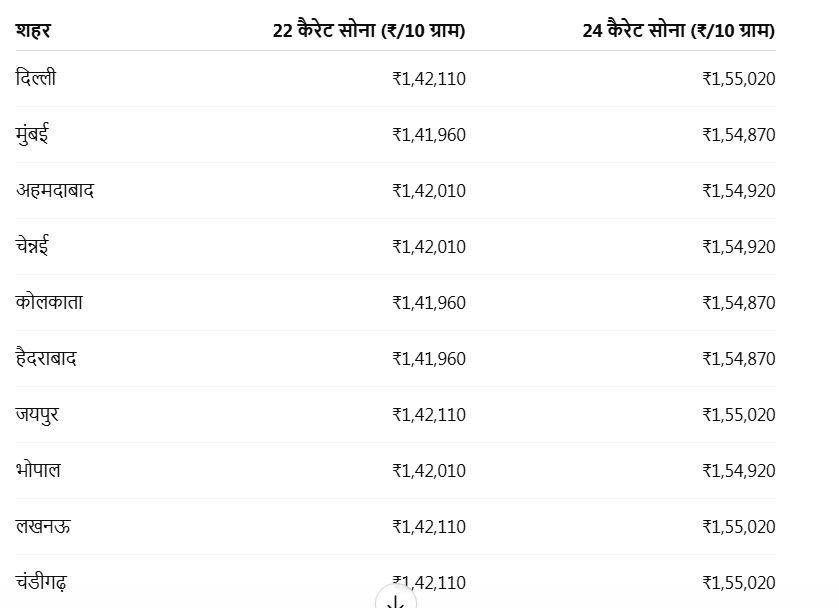Click अहमदाबाद 24 carat price ₹1,54,920
The height and width of the screenshot is (608, 839).
(739, 191)
